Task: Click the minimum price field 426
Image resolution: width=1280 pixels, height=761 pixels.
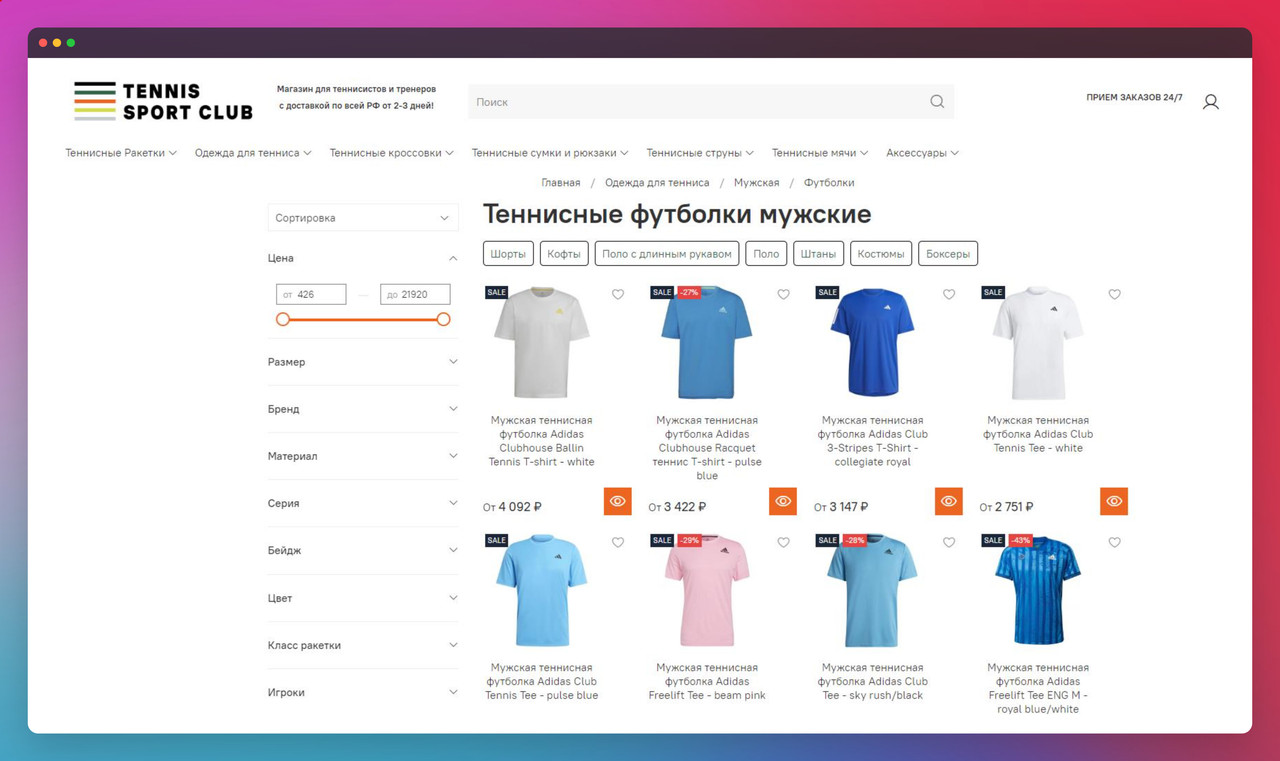Action: (x=311, y=294)
